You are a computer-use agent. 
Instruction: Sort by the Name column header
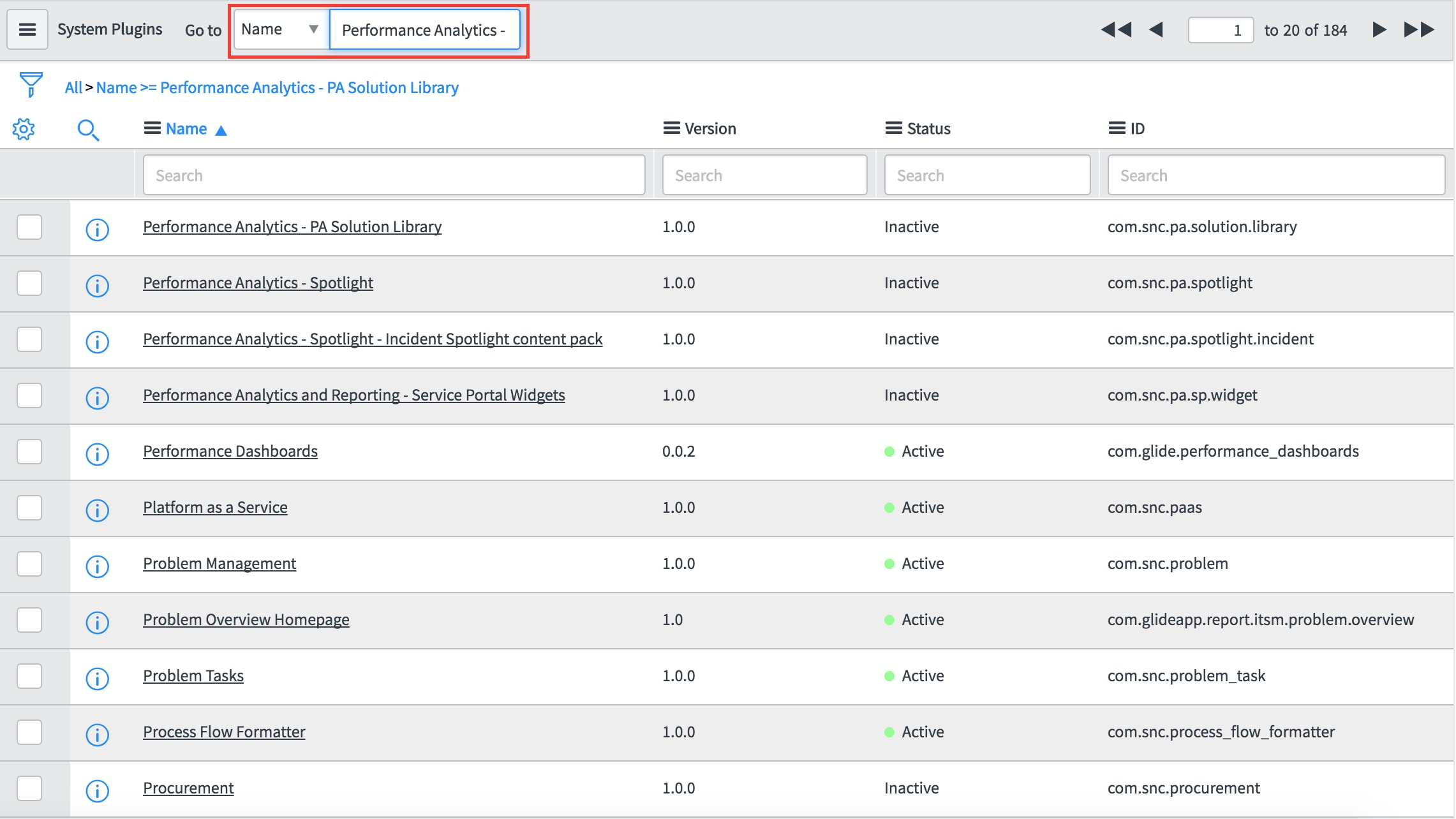pos(186,129)
